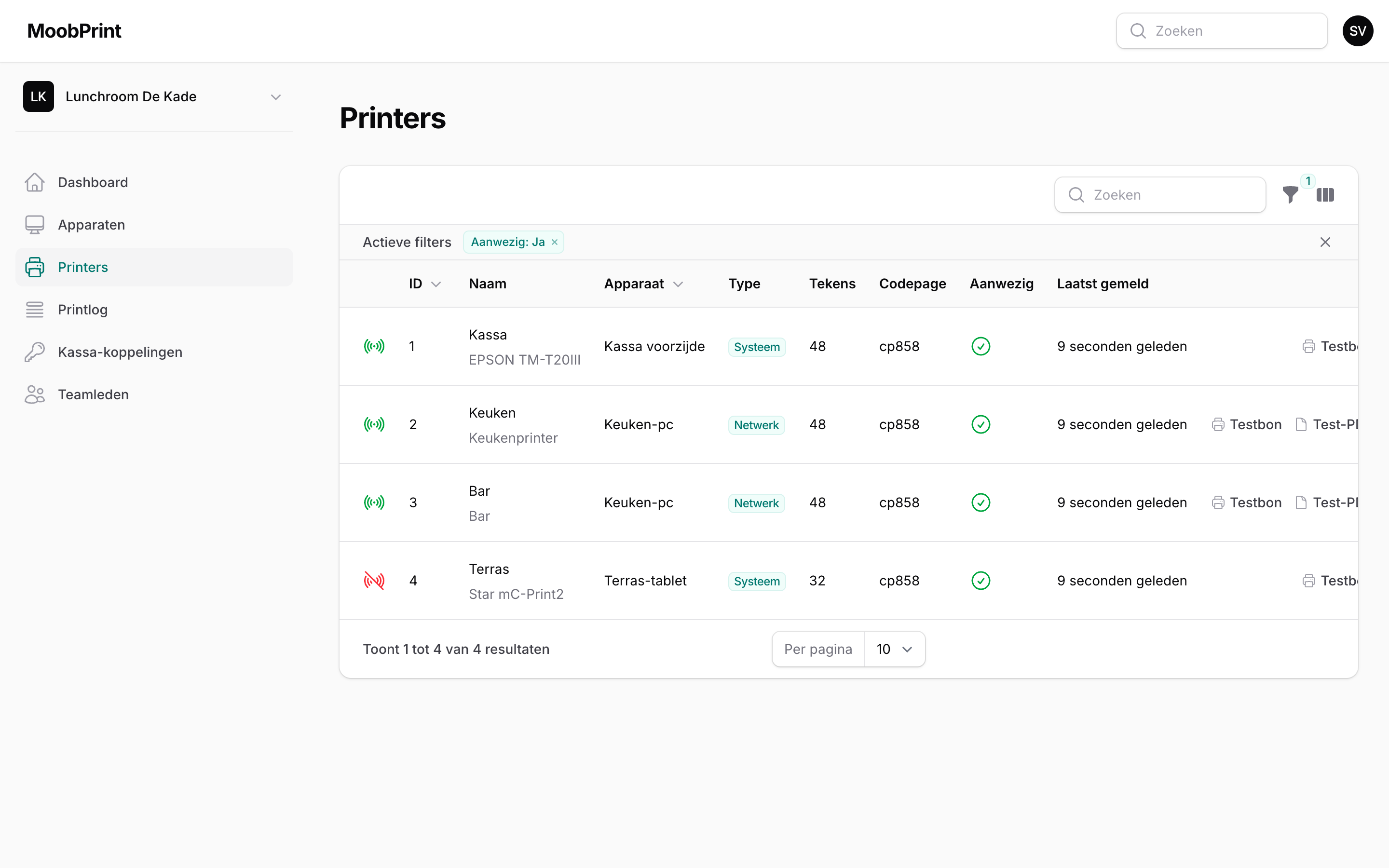Print a Testbon for the Keuken printer

[1247, 424]
